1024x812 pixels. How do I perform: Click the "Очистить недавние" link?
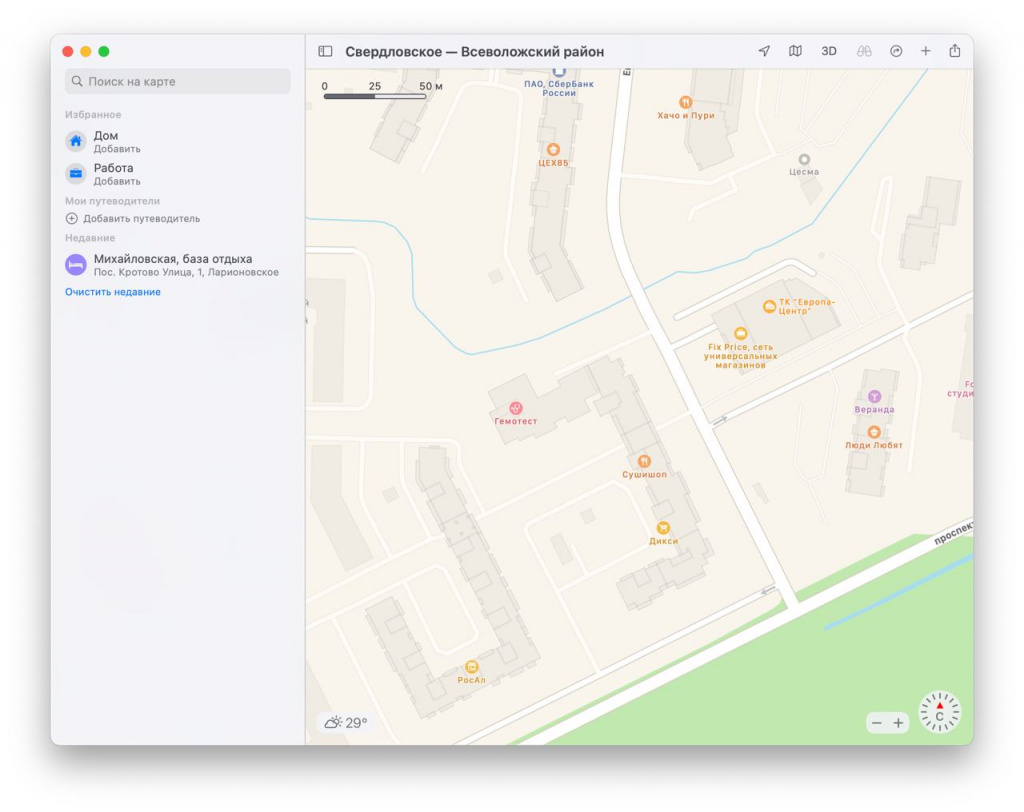click(113, 292)
